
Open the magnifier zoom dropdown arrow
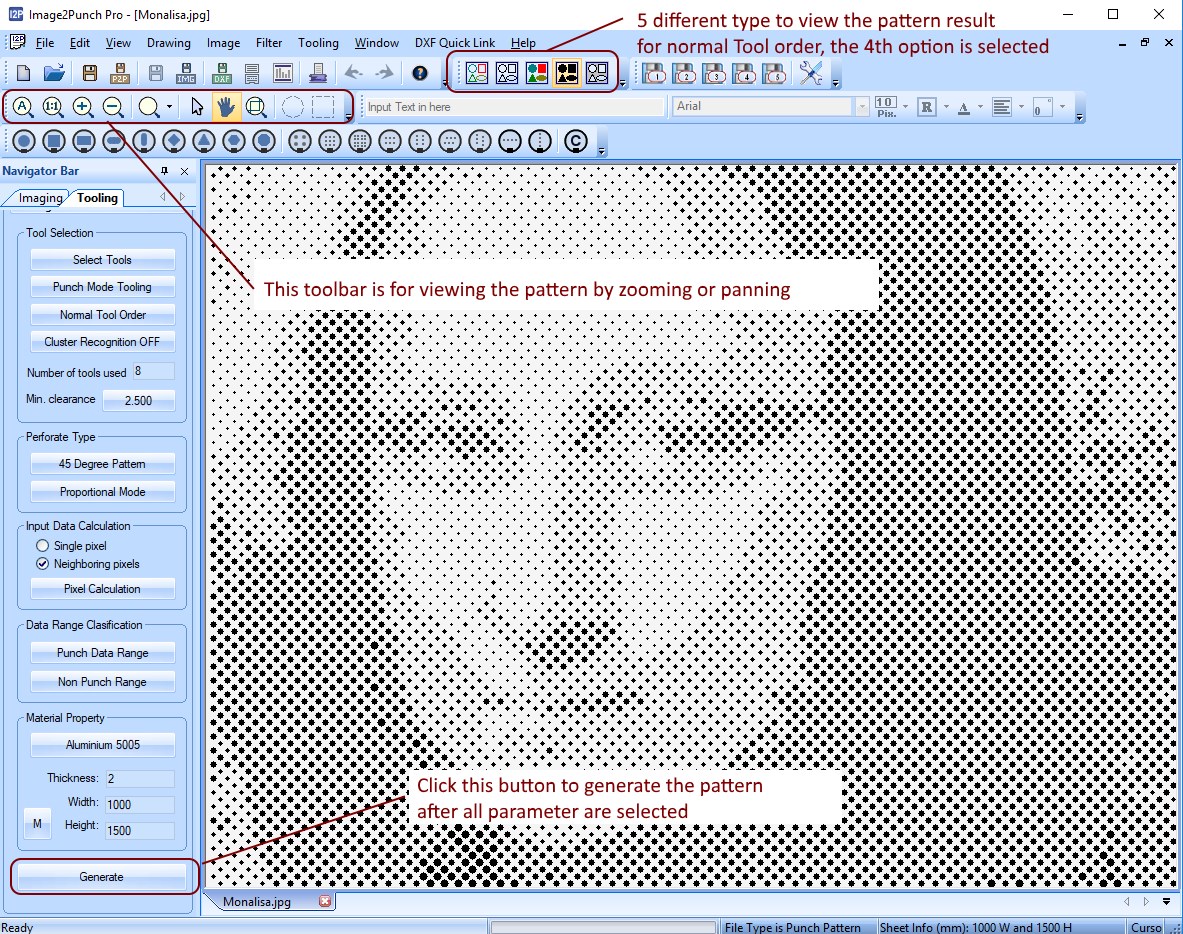click(x=169, y=107)
